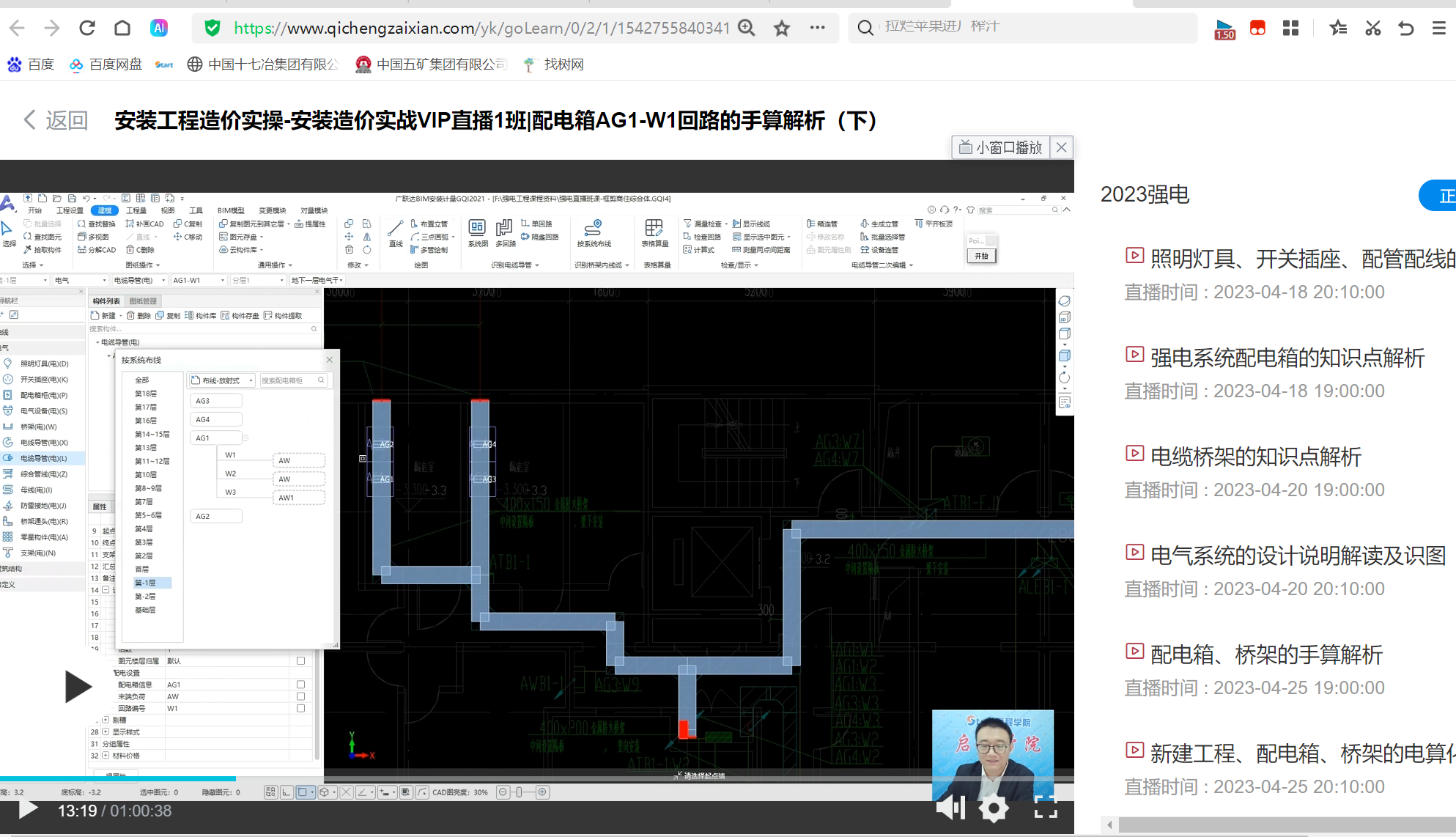Enter fullscreen video mode

pyautogui.click(x=1046, y=807)
